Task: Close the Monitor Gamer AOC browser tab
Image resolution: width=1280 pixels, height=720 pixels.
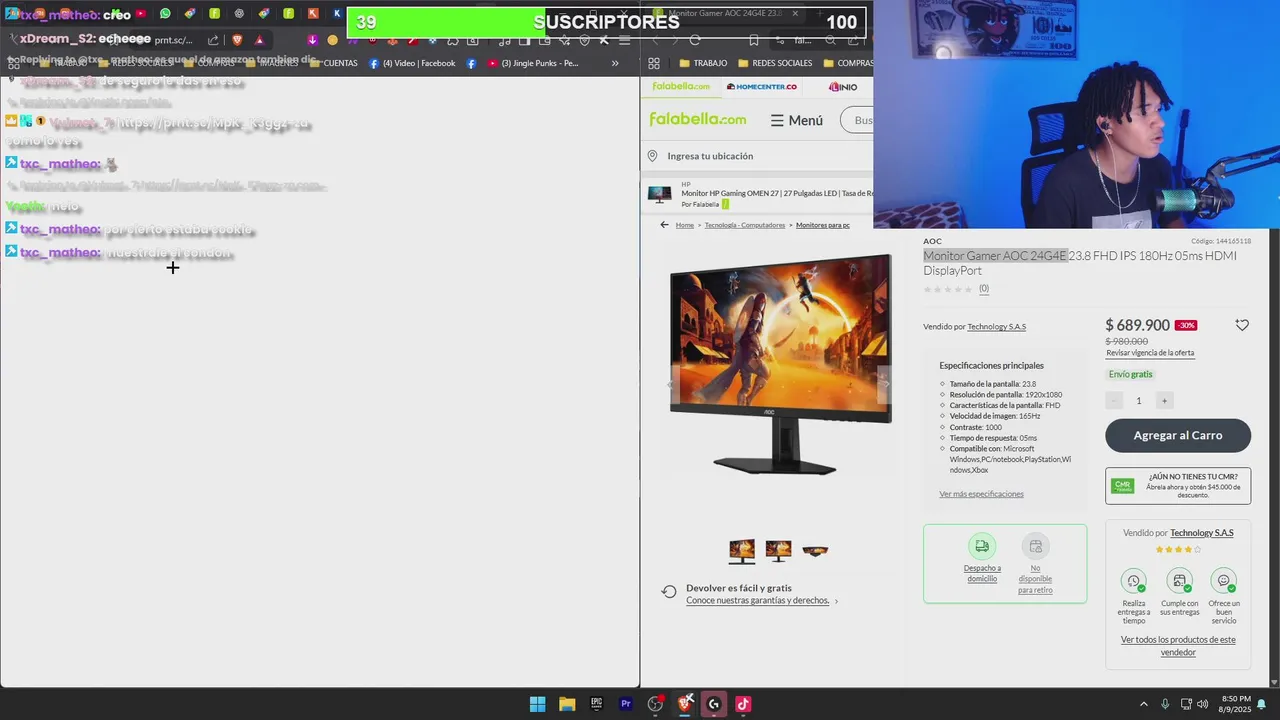Action: coord(795,13)
